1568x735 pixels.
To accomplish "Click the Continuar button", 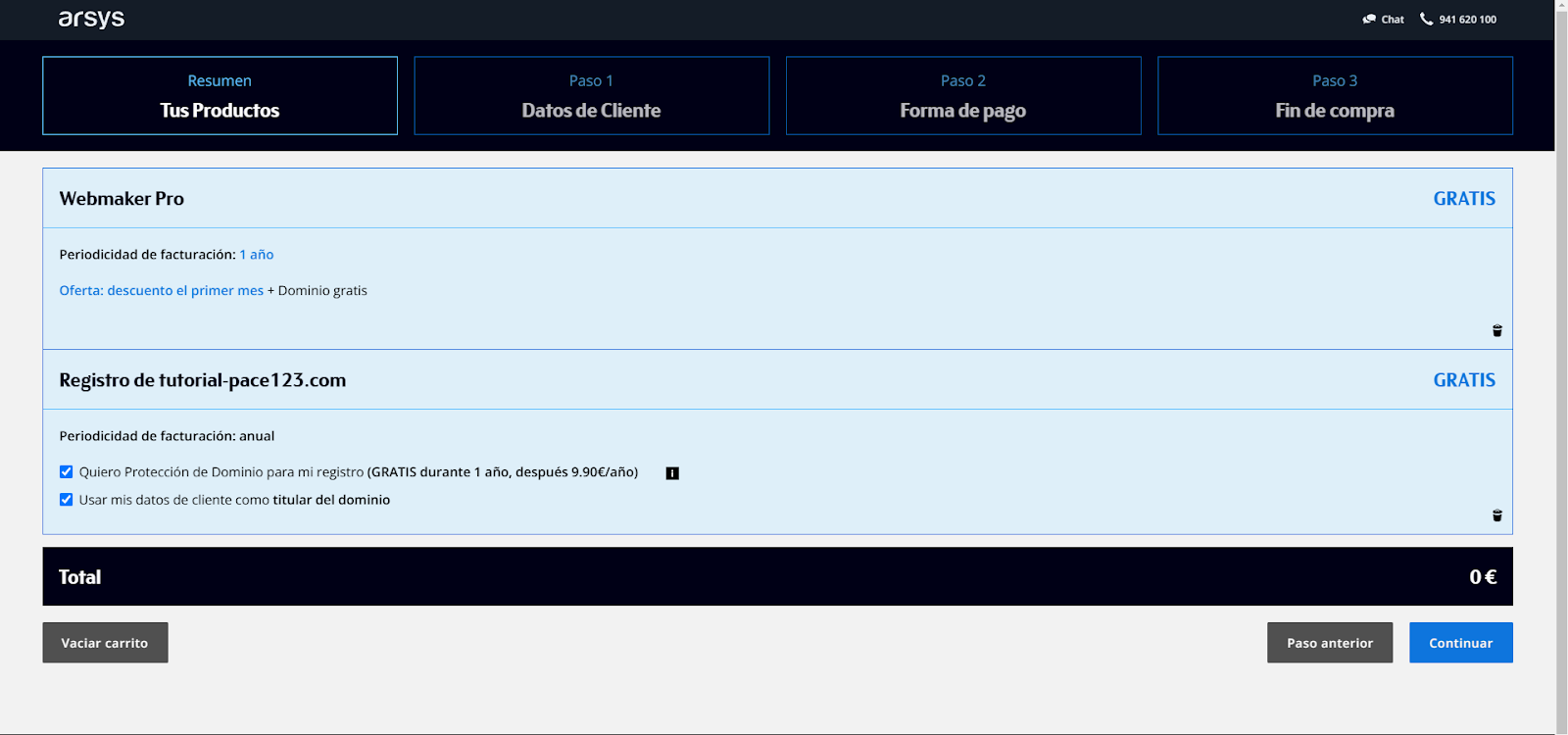I will (1461, 643).
